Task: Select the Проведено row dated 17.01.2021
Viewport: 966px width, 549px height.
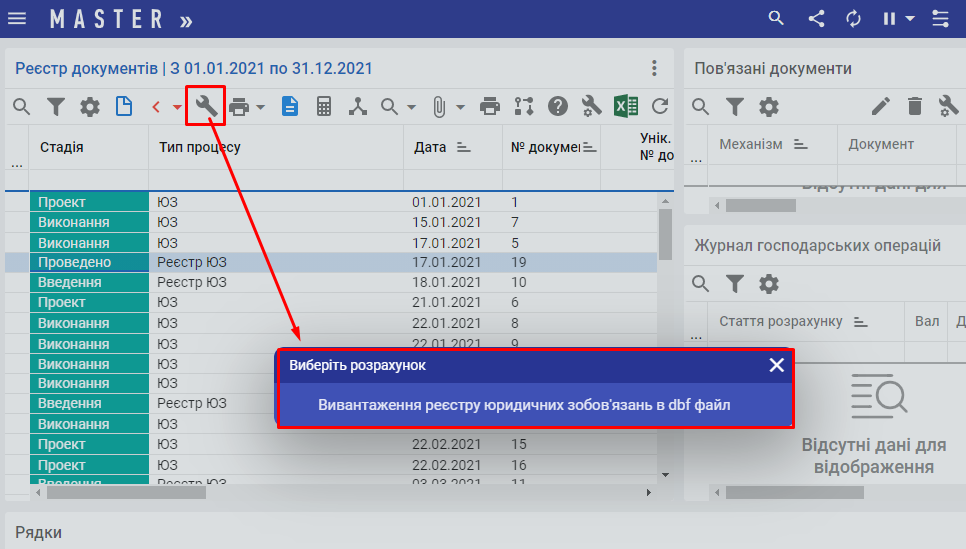Action: coord(300,262)
